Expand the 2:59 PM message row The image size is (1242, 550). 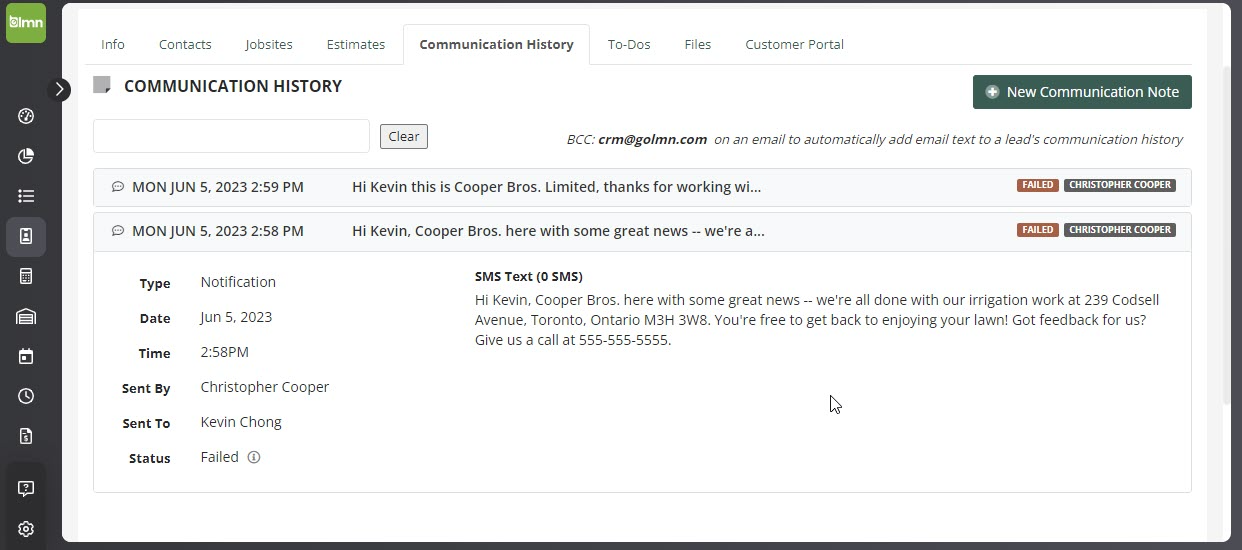pyautogui.click(x=642, y=187)
